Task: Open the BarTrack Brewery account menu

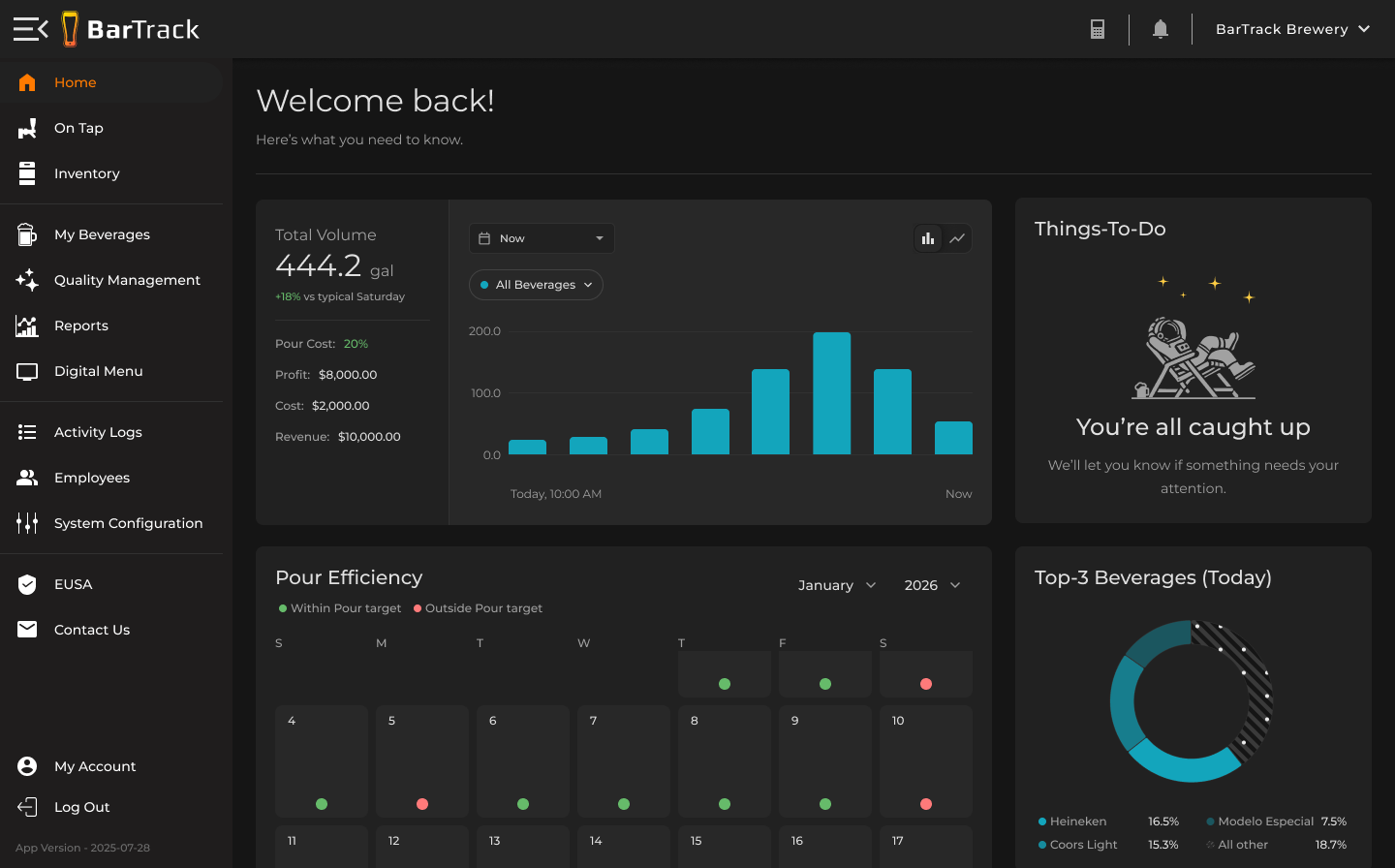Action: coord(1292,28)
